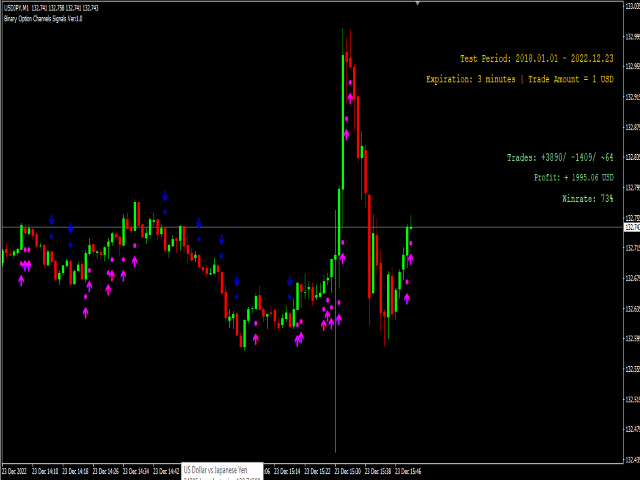
Task: Click the 23 Dec 14:42 time axis label
Action: pyautogui.click(x=166, y=471)
